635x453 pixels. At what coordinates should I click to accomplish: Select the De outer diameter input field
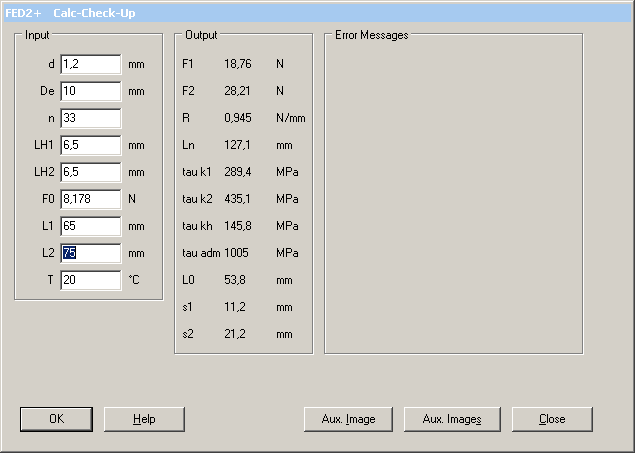click(x=90, y=91)
